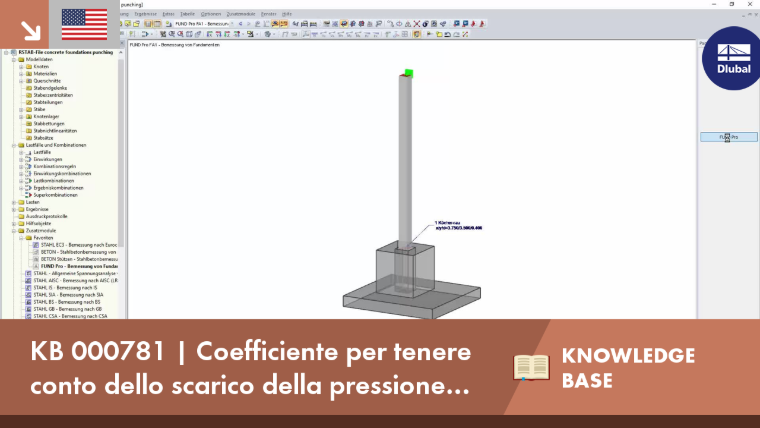Click the Dlubal logo badge
Screen dimensions: 760x428
pyautogui.click(x=733, y=58)
